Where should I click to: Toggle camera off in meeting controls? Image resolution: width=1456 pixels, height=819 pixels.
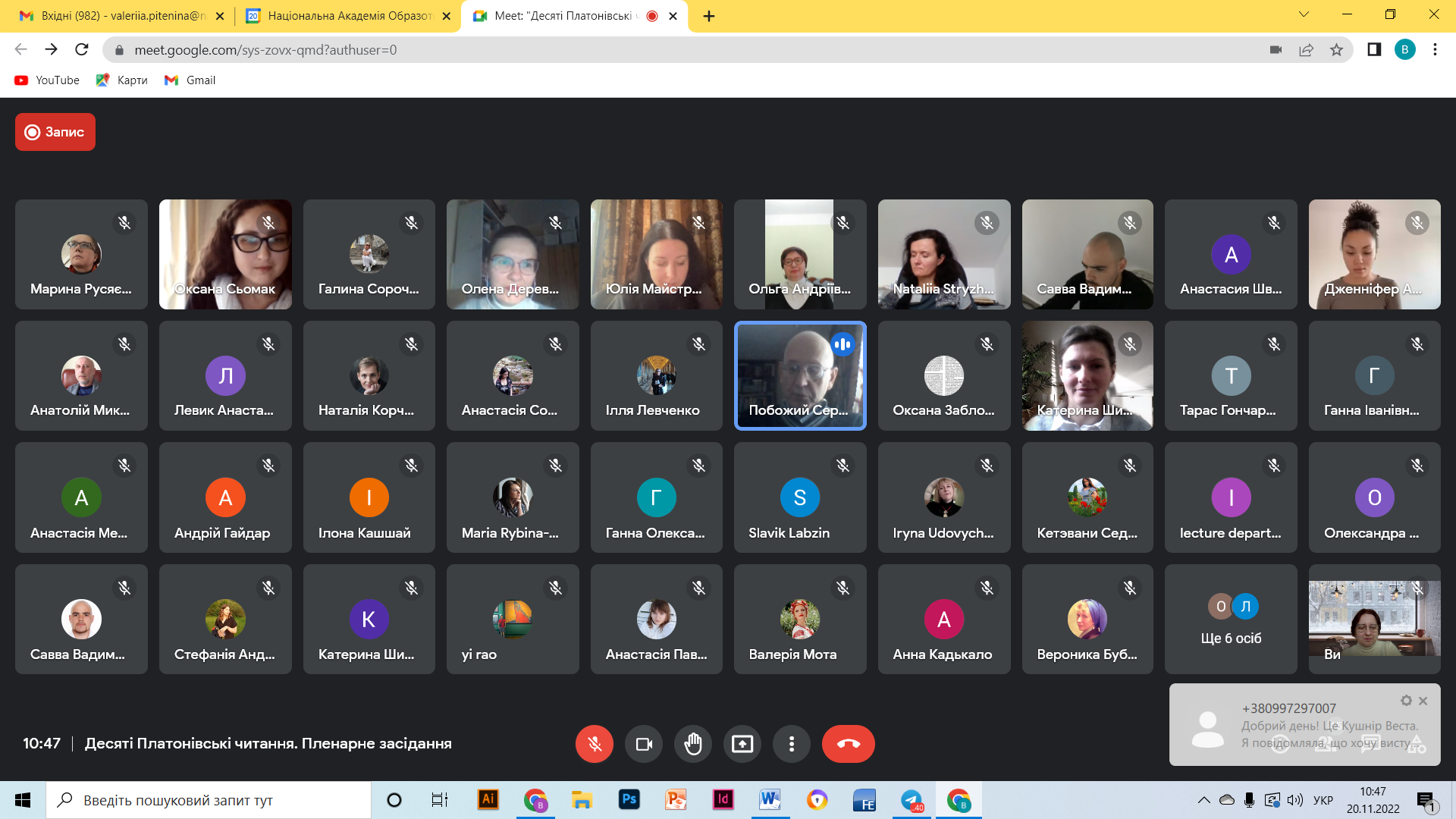644,744
